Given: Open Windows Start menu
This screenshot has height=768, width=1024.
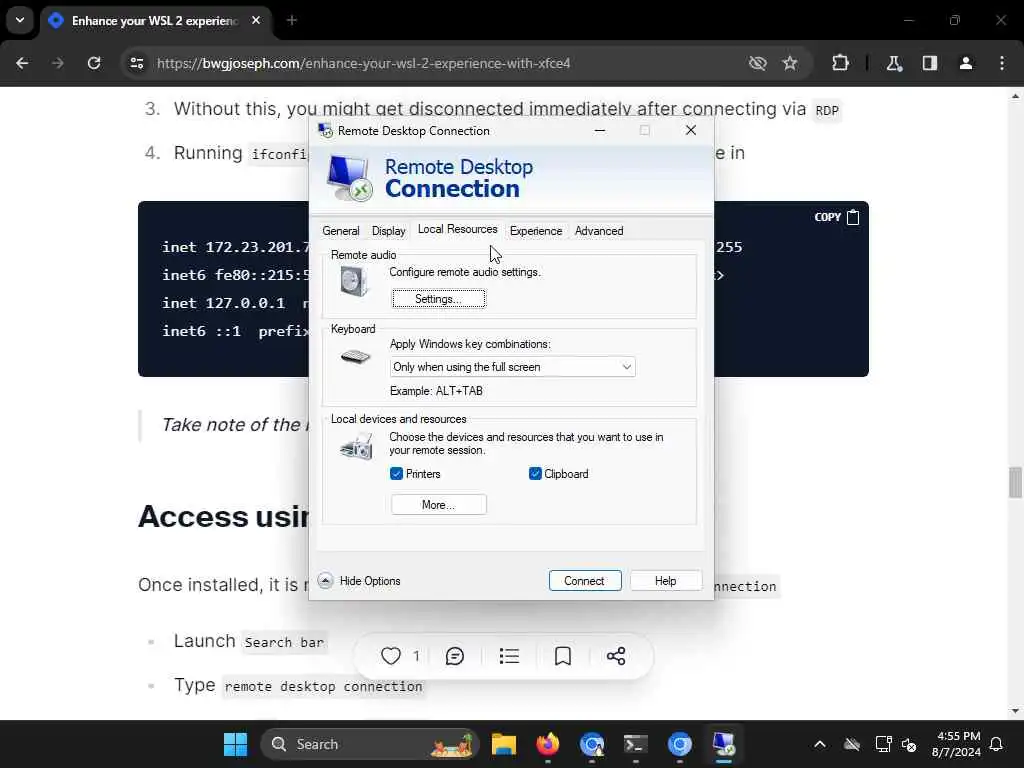Looking at the screenshot, I should [235, 744].
